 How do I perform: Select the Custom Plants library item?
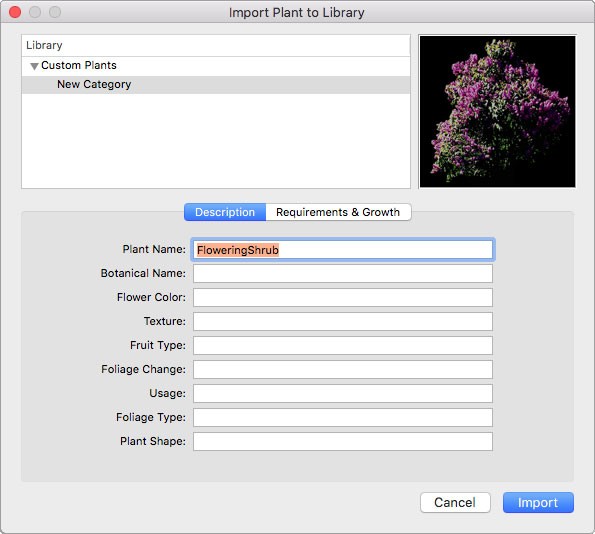(79, 65)
